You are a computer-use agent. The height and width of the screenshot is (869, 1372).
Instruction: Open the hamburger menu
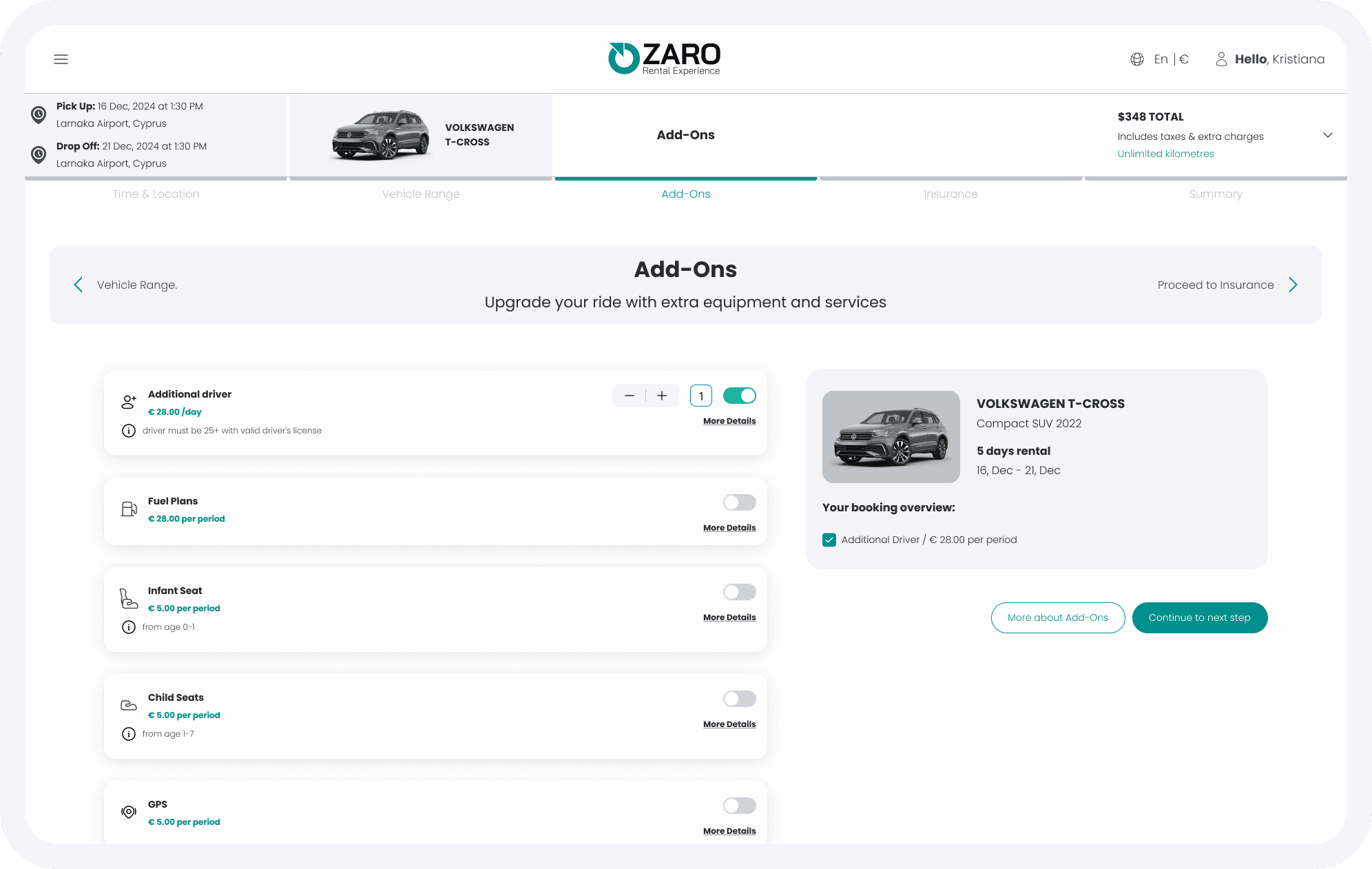[61, 59]
